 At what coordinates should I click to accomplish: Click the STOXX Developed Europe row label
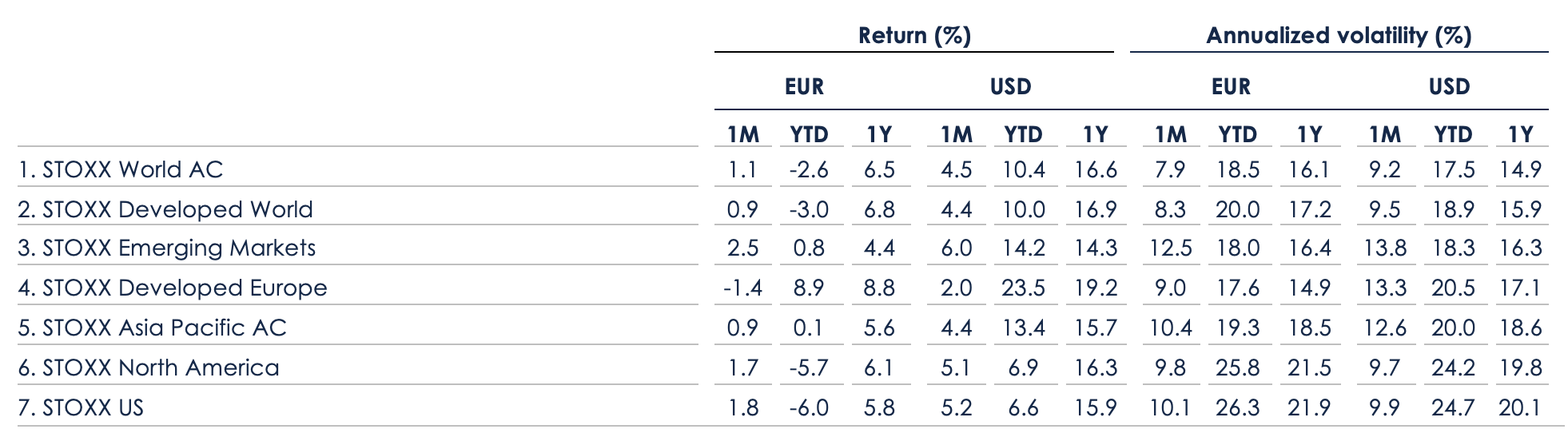coord(173,288)
